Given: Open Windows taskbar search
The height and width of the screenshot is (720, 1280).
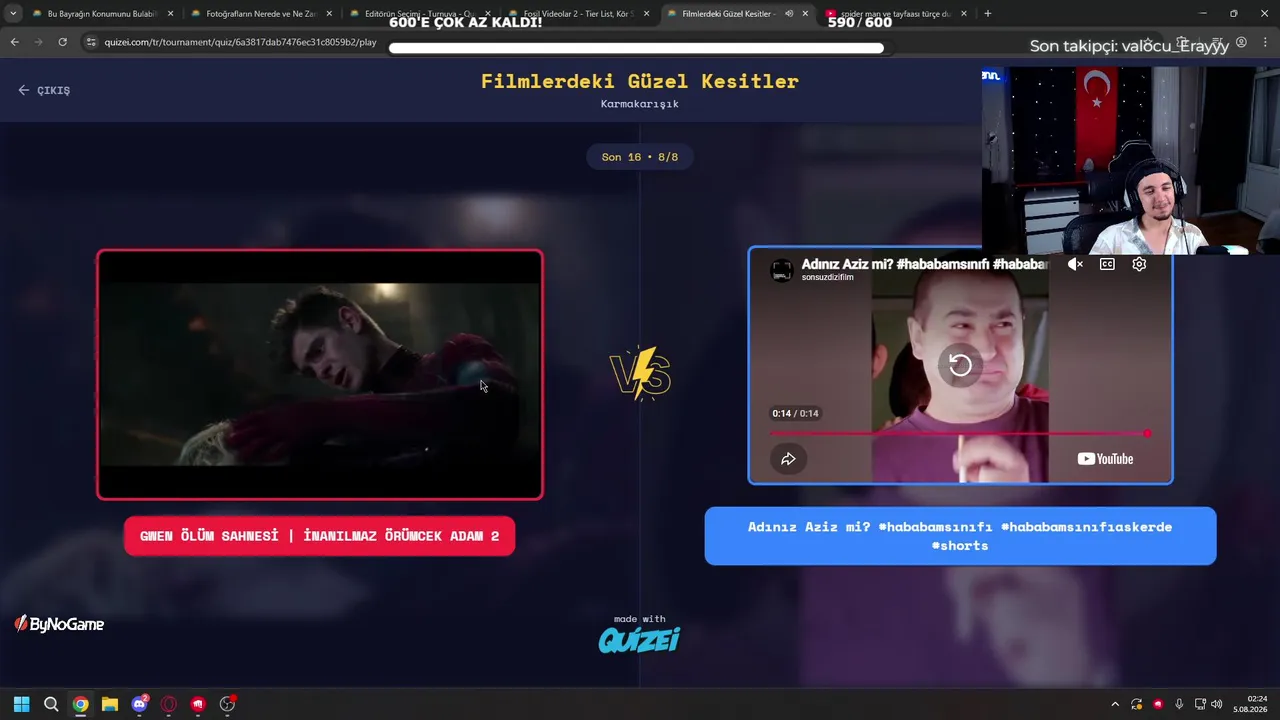Looking at the screenshot, I should pyautogui.click(x=51, y=704).
